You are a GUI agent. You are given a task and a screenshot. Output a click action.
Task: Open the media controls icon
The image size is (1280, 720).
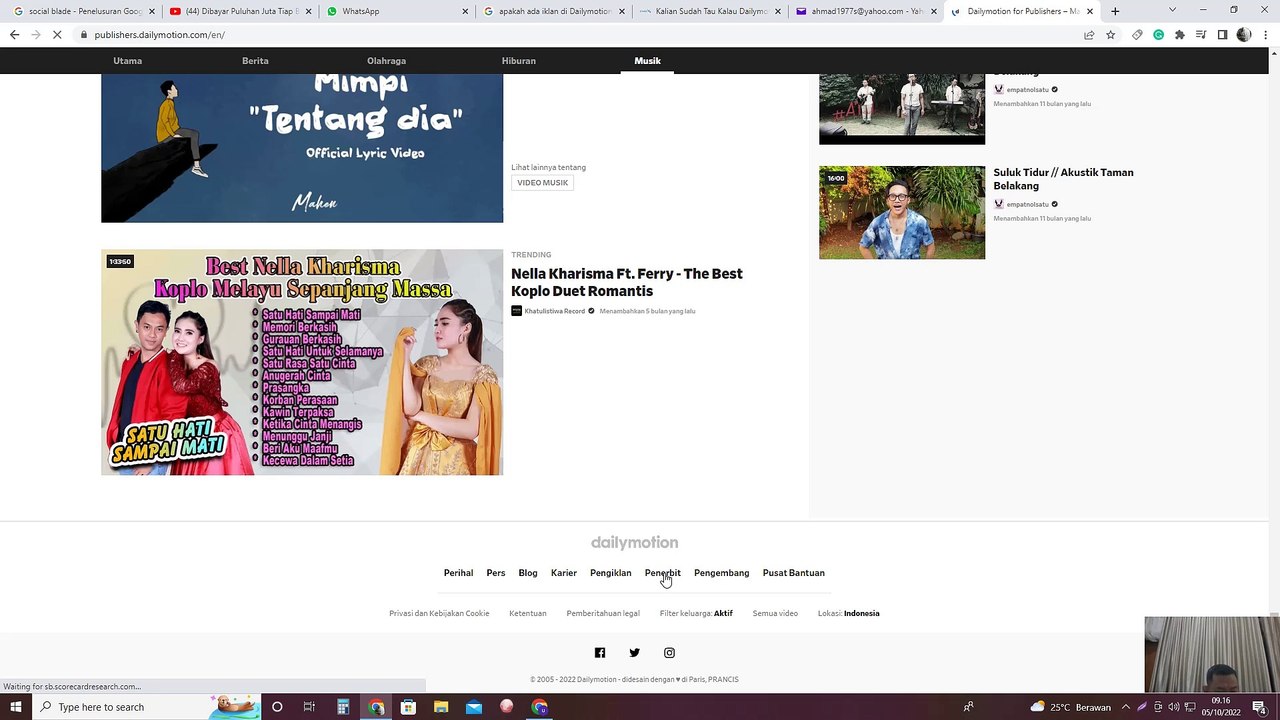(x=1201, y=34)
